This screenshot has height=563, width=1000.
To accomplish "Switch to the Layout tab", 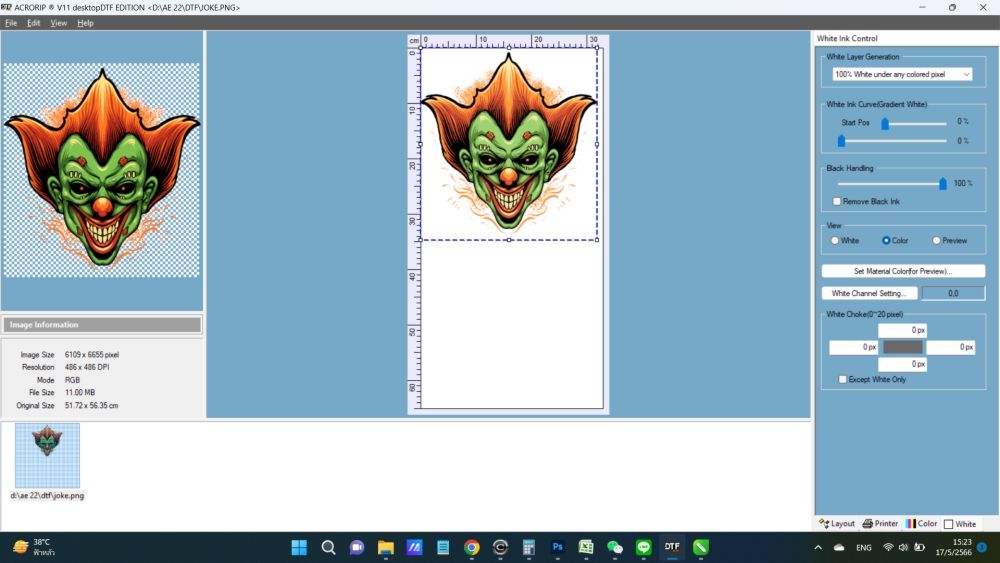I will [837, 523].
